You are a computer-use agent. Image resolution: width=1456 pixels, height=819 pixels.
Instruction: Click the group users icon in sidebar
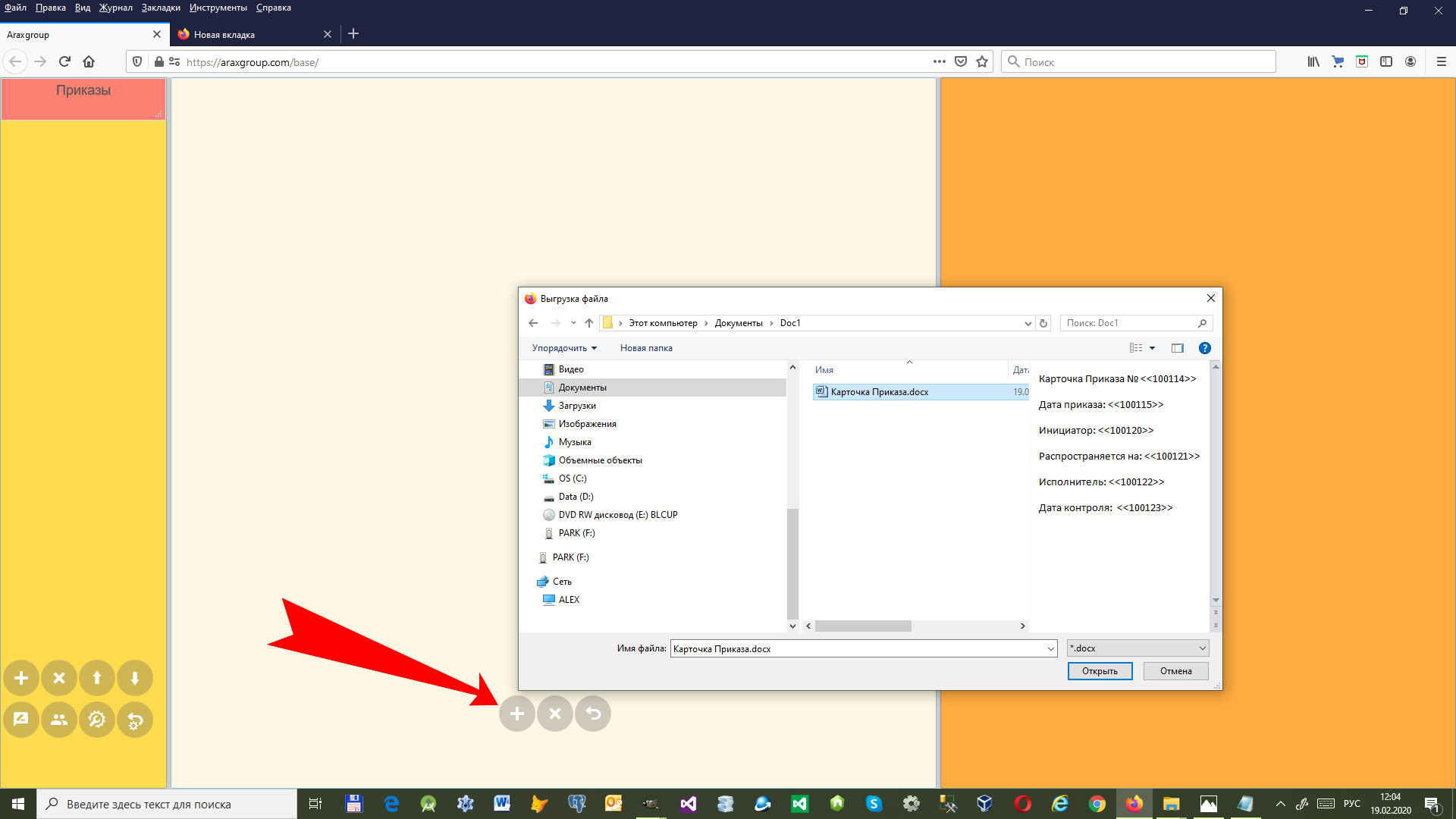pos(59,720)
